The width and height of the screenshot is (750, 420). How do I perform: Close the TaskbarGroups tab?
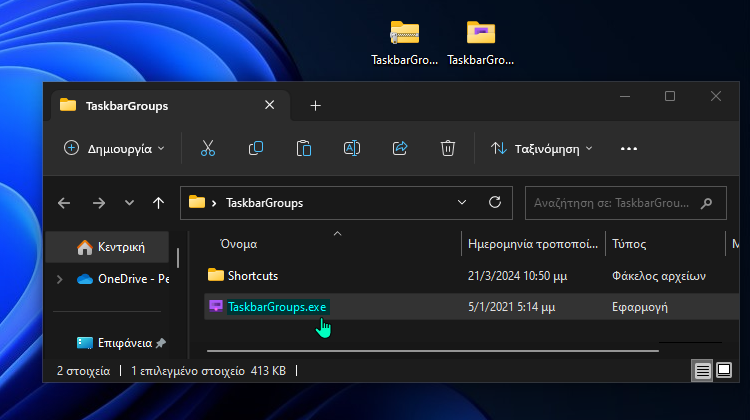point(270,105)
